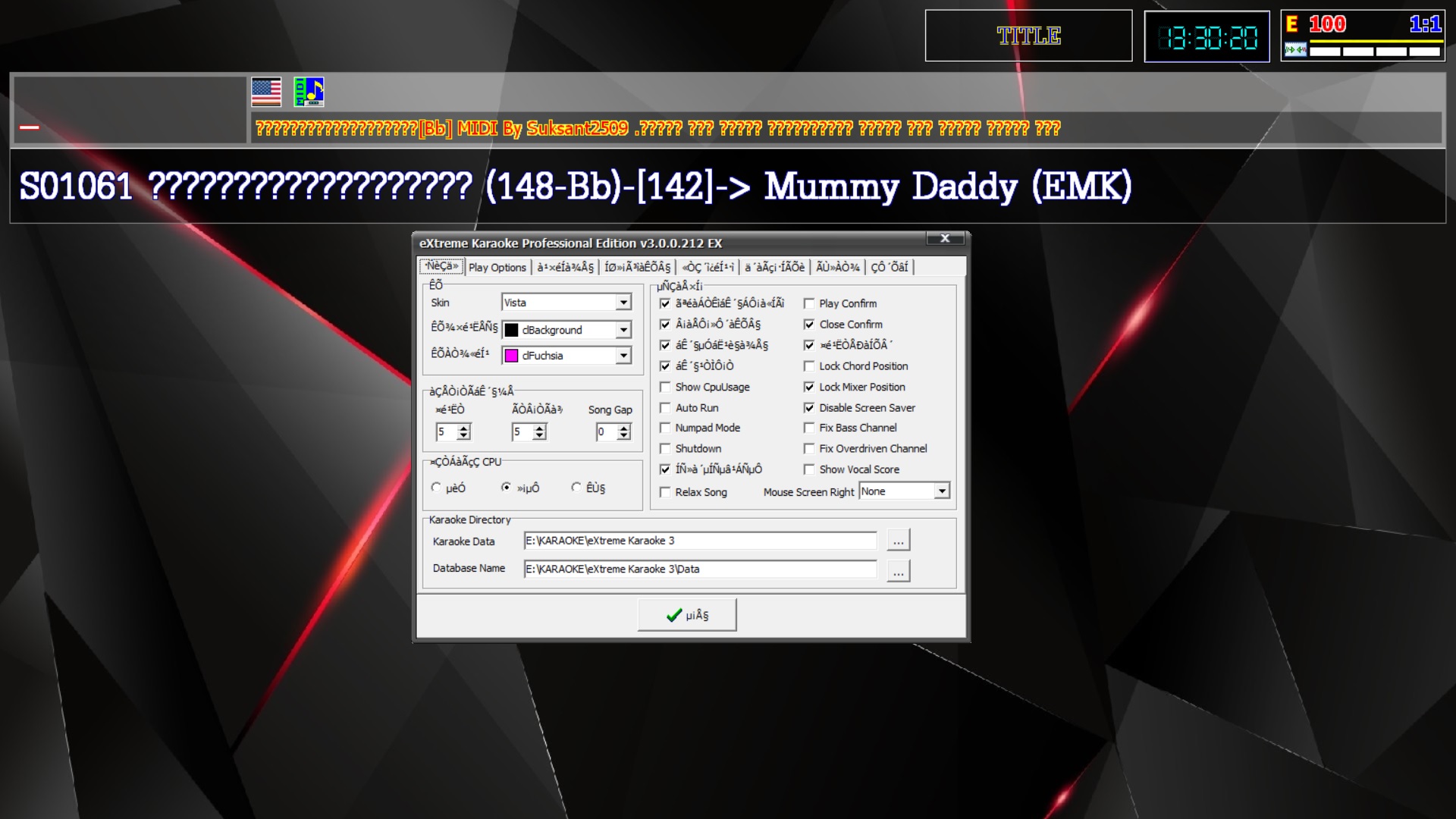The width and height of the screenshot is (1456, 819).
Task: Open the tab right of Play Options
Action: [565, 267]
